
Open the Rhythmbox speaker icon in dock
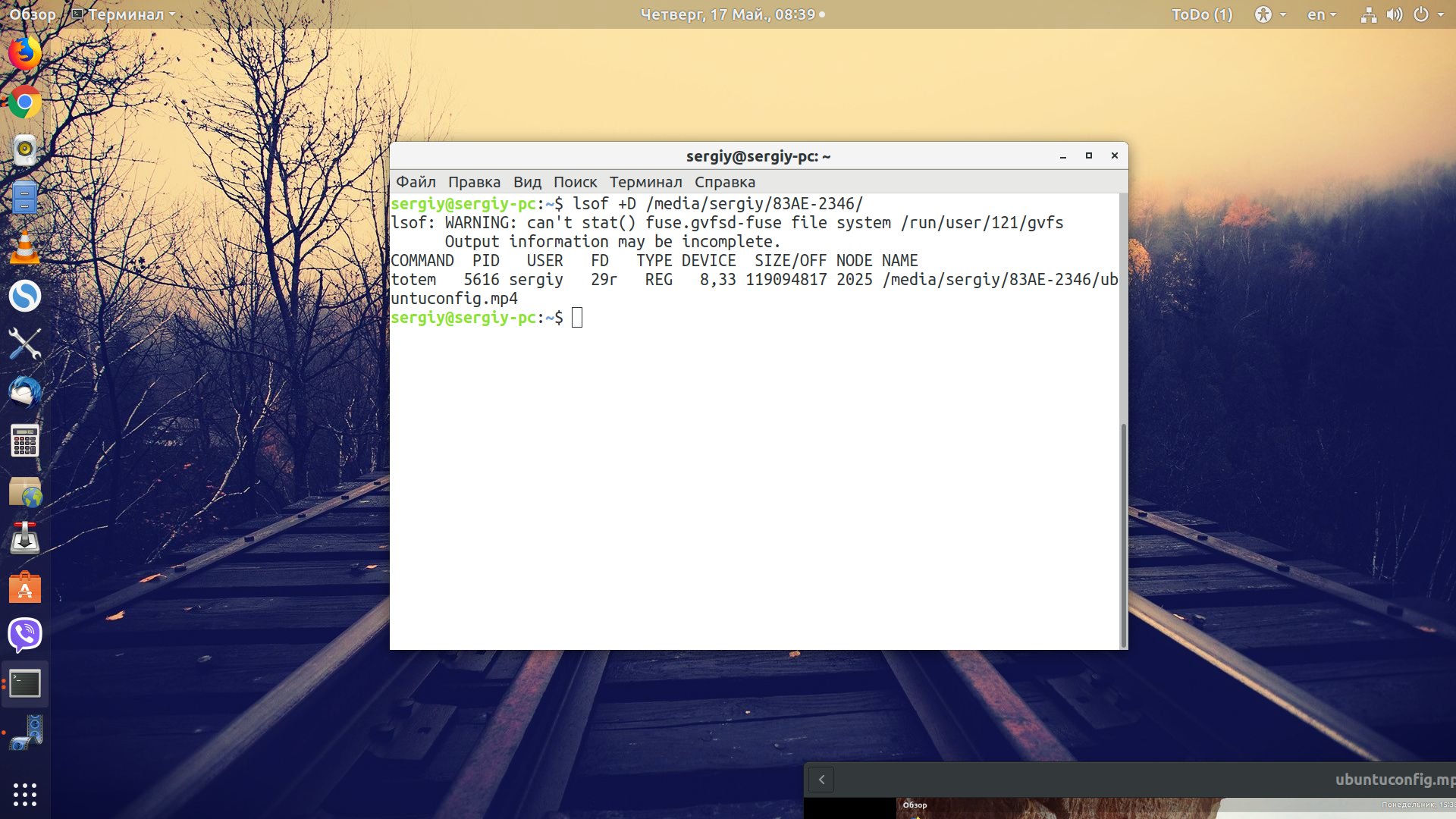click(x=25, y=150)
